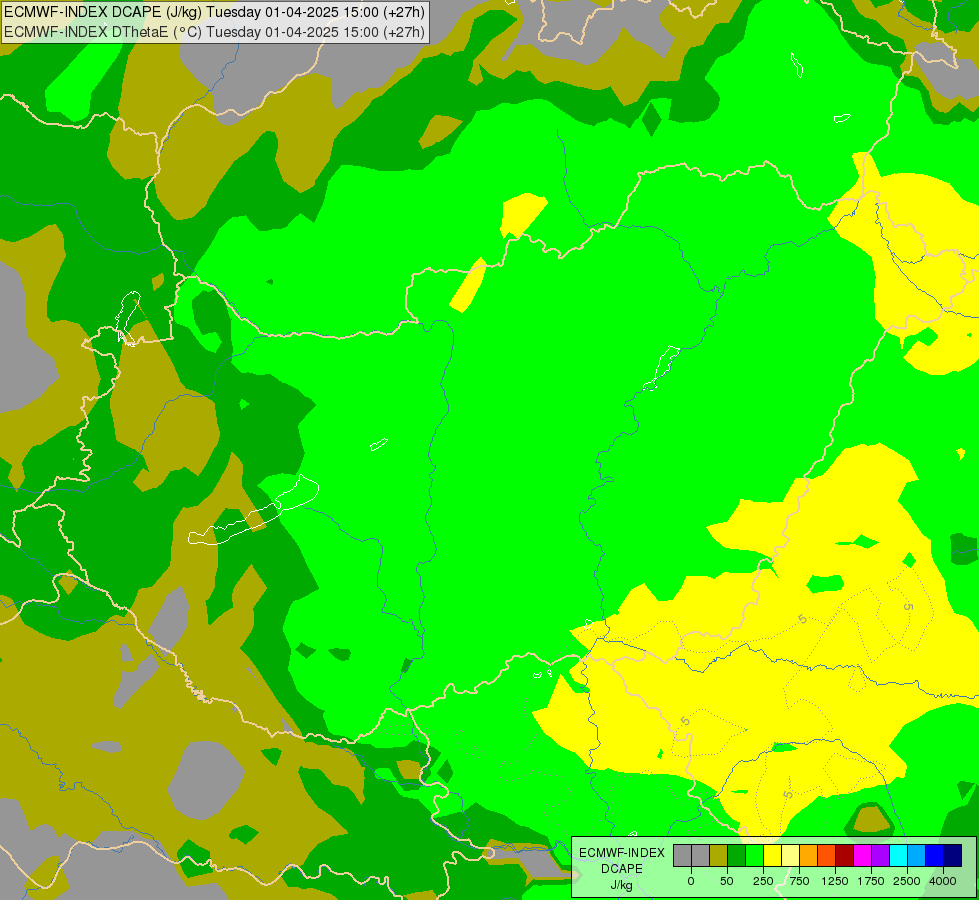
Task: Pick the bright green legend swatch
Action: click(754, 856)
